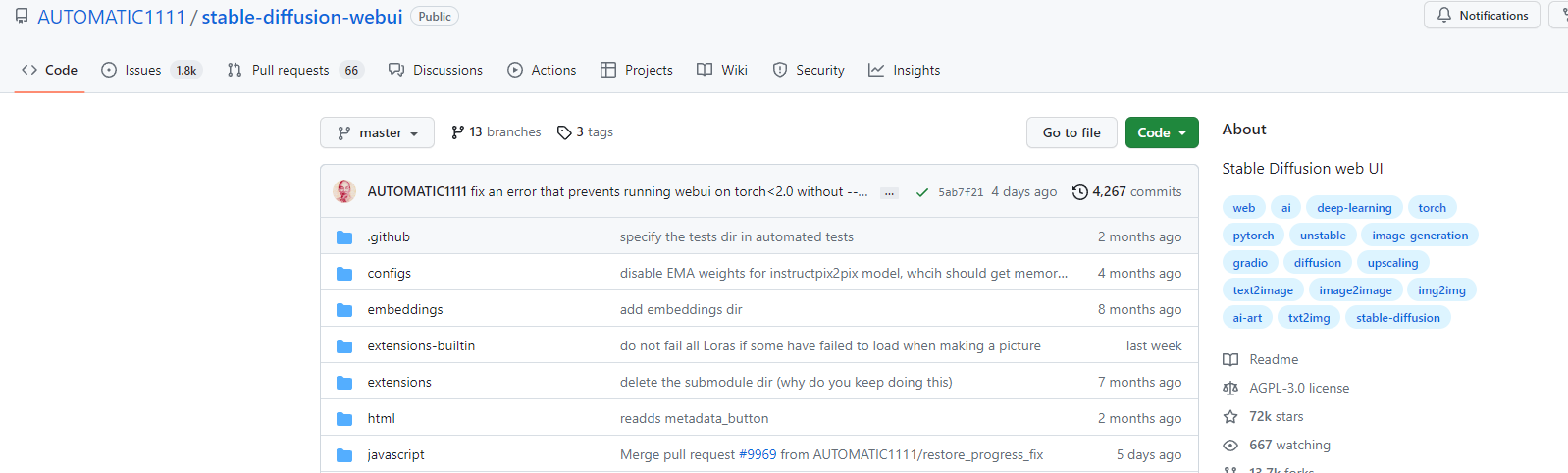Screen dimensions: 1568x473
Task: Open commit hash 5ab7f21
Action: tap(961, 192)
